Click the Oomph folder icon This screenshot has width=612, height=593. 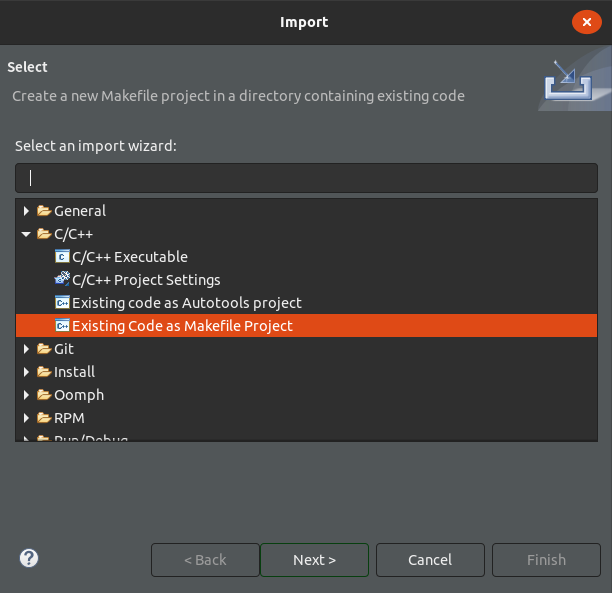click(x=44, y=395)
